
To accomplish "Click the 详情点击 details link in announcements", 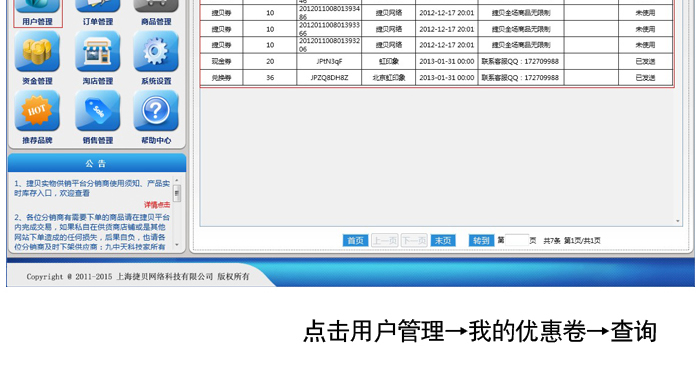I will [x=157, y=205].
